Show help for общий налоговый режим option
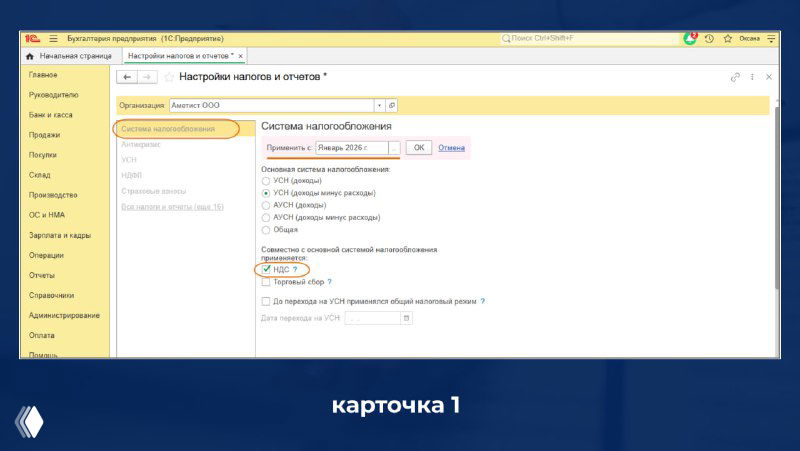Screen dimensions: 800x451 [483, 302]
